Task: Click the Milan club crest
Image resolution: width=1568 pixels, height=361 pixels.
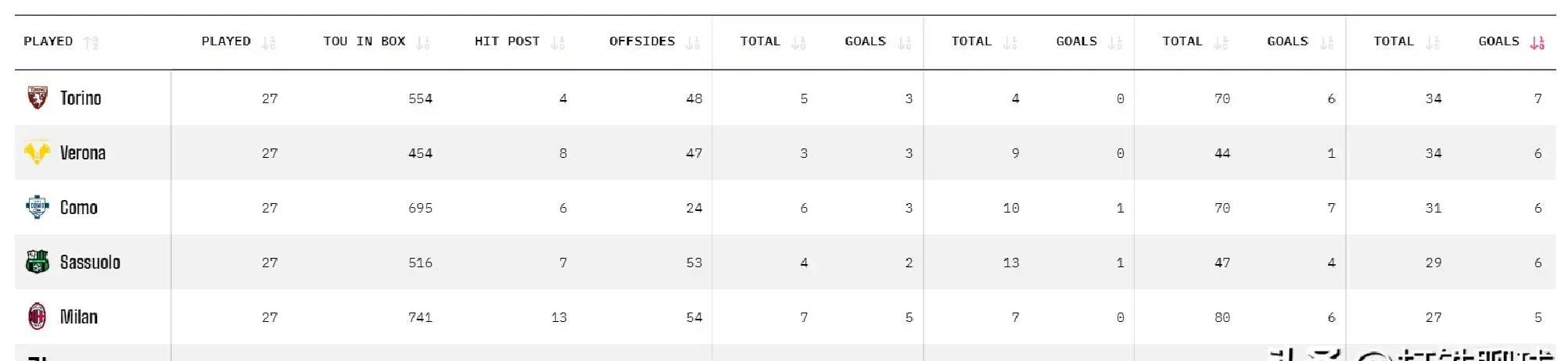Action: (x=37, y=317)
